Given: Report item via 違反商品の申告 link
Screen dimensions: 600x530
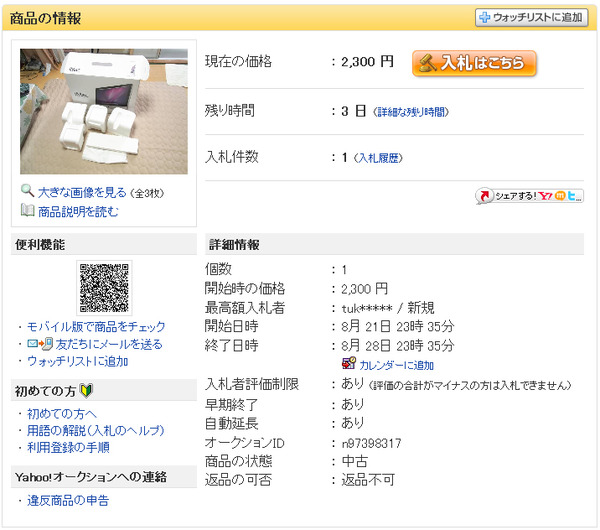Looking at the screenshot, I should 68,501.
